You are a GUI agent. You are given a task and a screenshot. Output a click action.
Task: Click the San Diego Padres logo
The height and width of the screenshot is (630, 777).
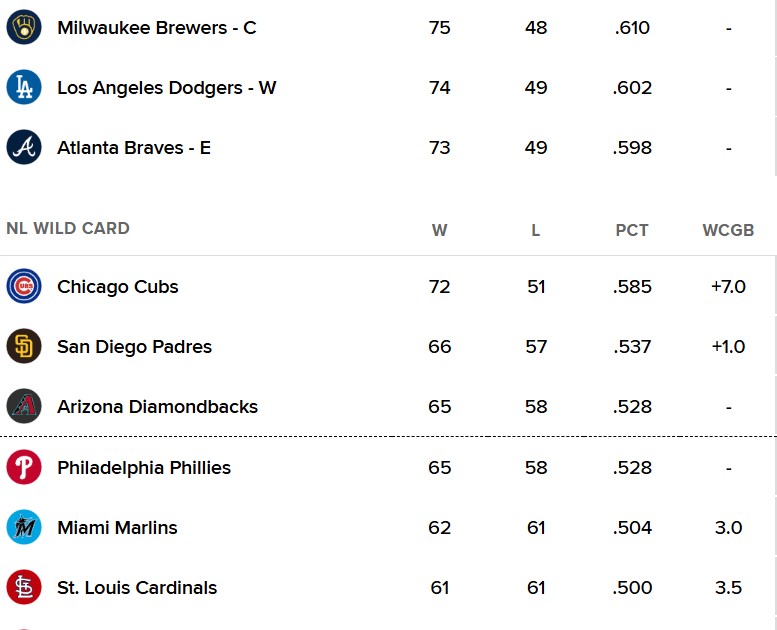pos(24,346)
